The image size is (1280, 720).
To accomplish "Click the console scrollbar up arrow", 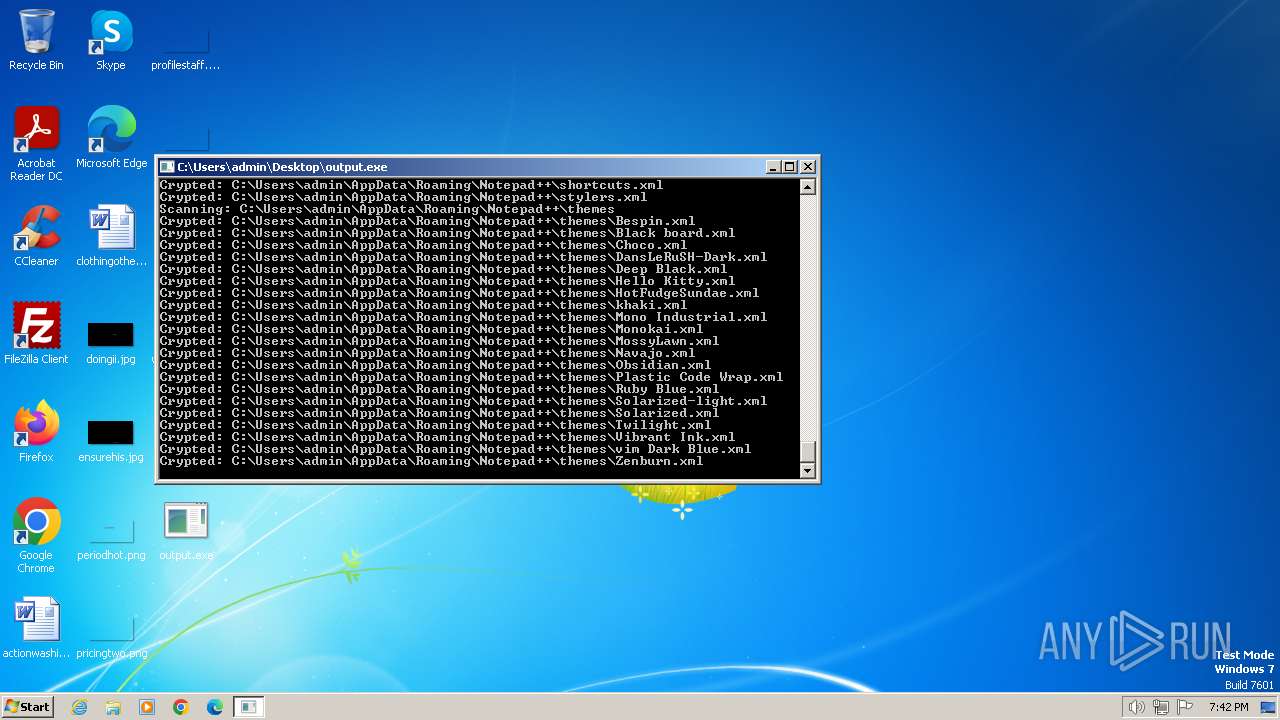I will [x=808, y=187].
